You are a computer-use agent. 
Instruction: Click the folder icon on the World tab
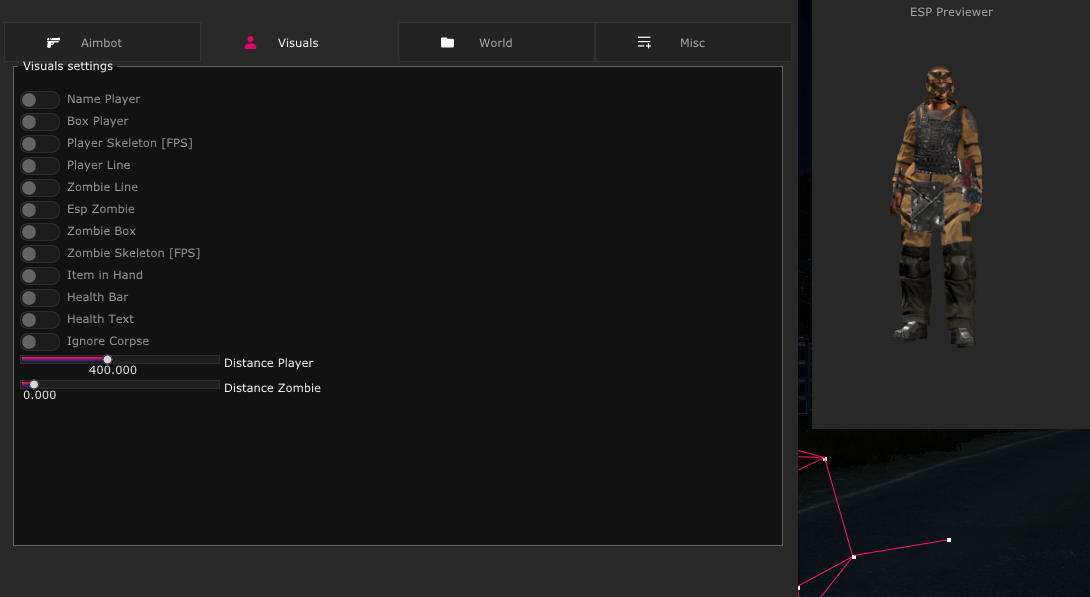[x=448, y=43]
